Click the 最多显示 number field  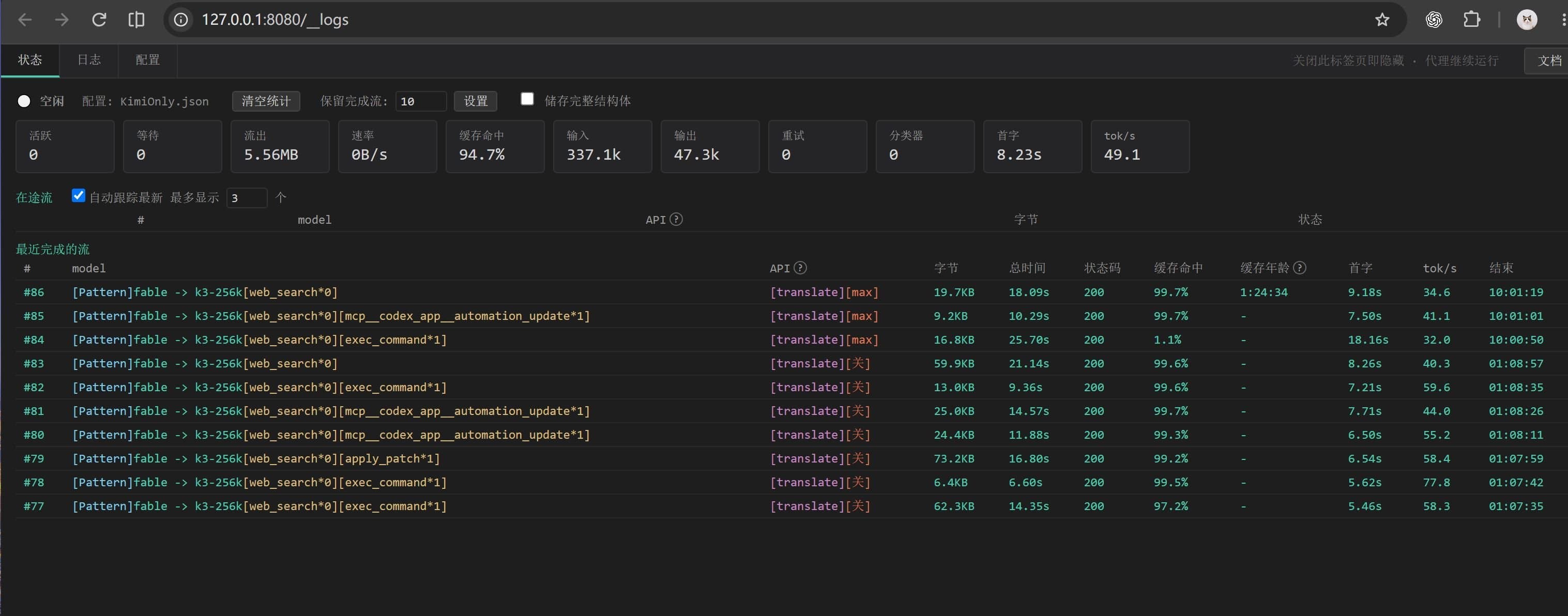pos(247,198)
